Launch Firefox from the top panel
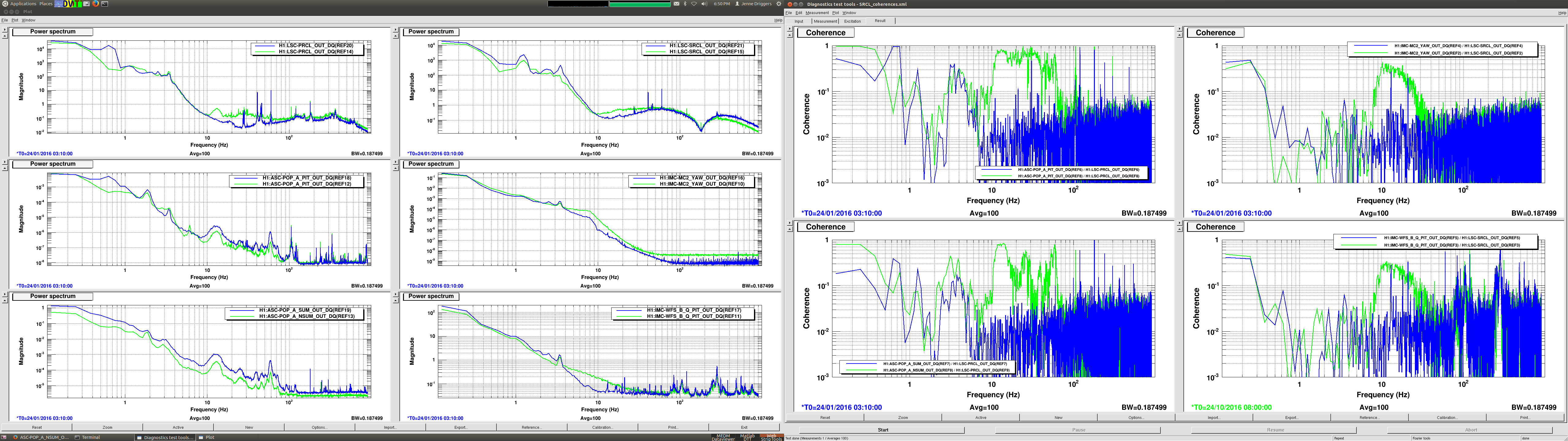 coord(96,4)
